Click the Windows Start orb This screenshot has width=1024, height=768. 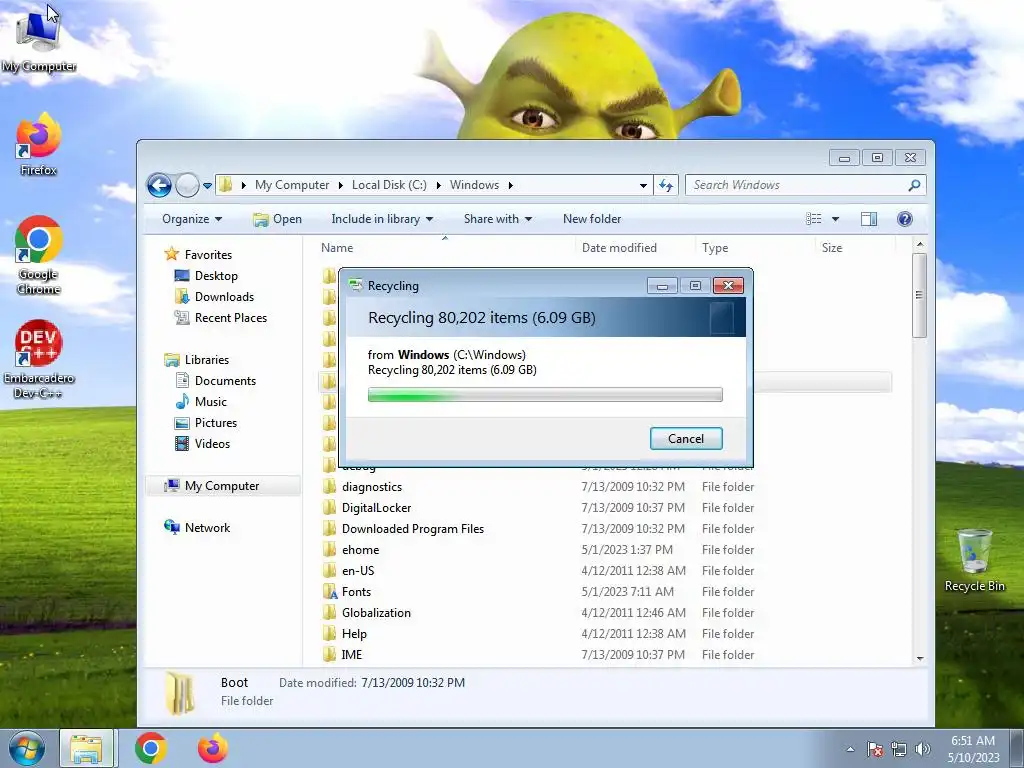coord(27,748)
